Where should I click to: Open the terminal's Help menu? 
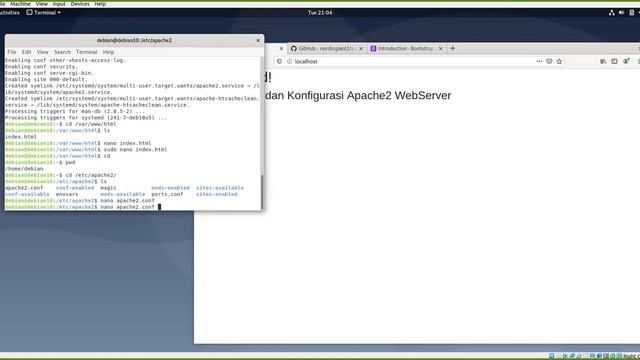108,52
